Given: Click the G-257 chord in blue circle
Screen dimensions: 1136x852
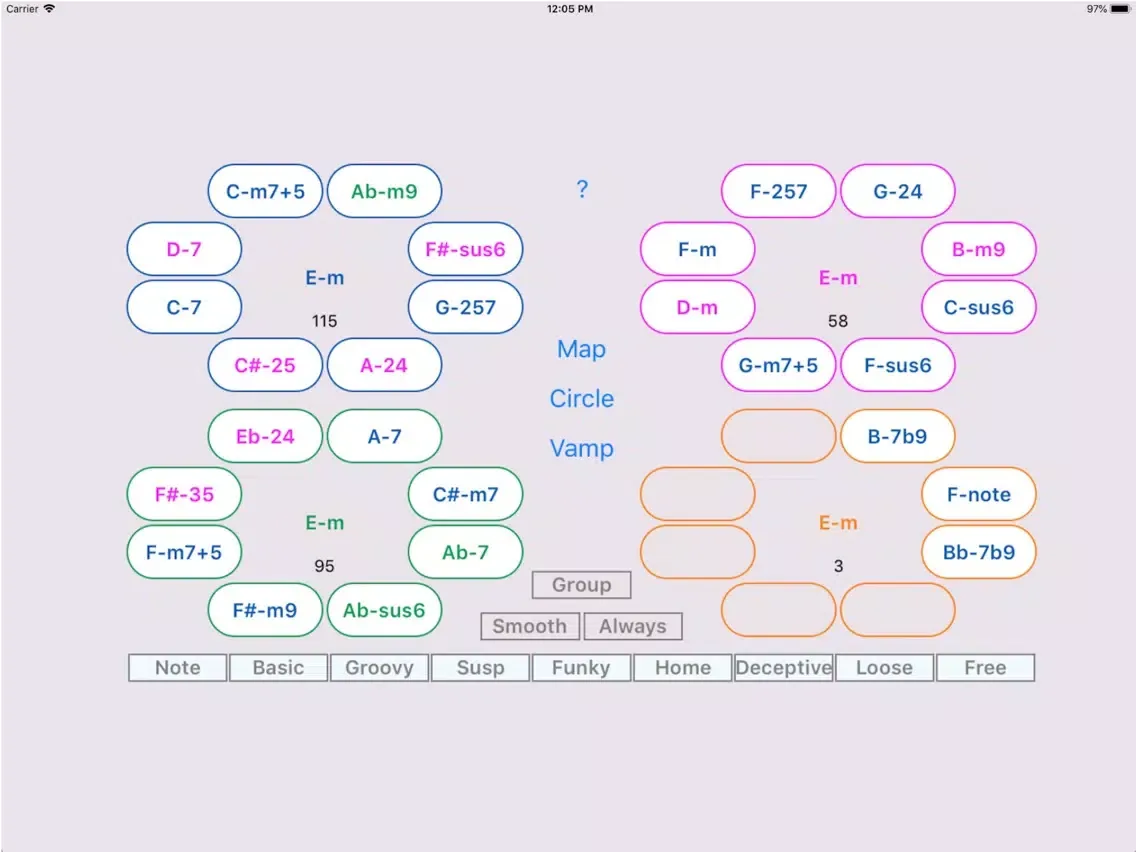Looking at the screenshot, I should [x=465, y=307].
